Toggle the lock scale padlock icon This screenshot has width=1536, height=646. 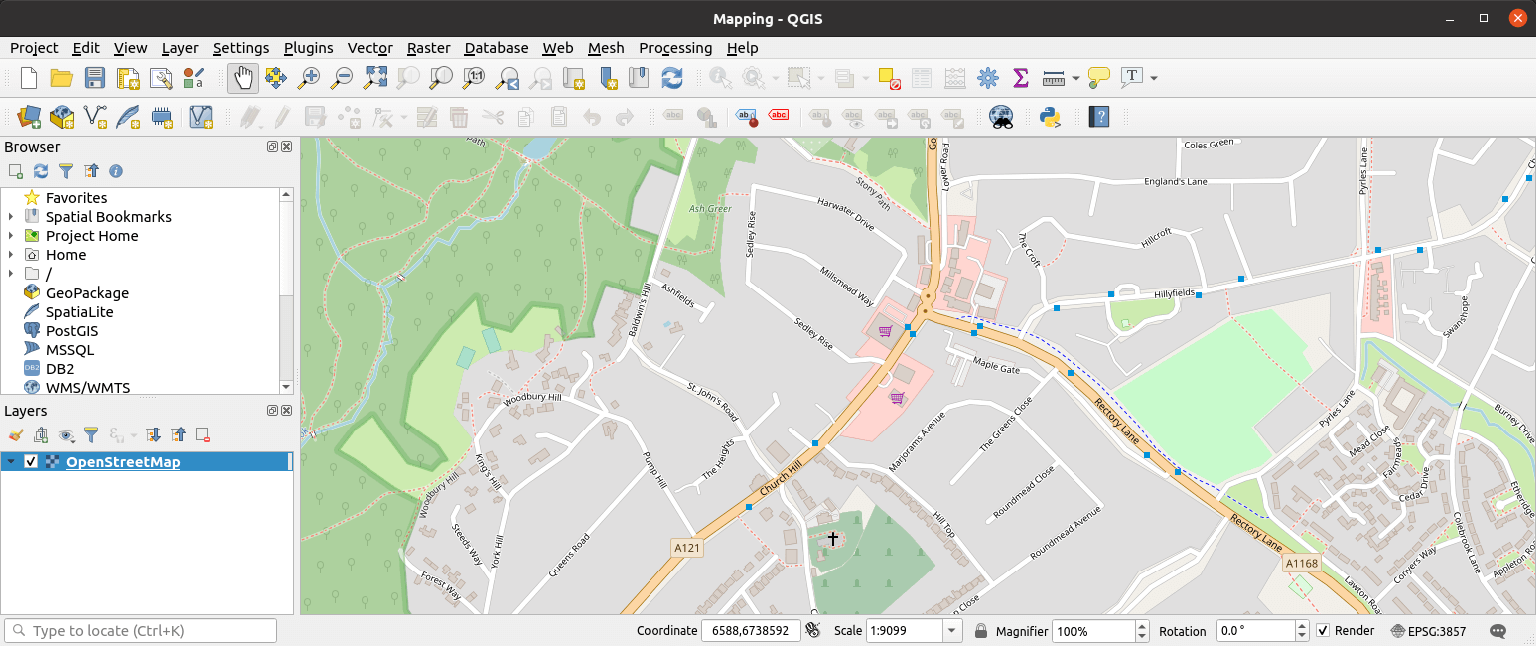point(981,631)
